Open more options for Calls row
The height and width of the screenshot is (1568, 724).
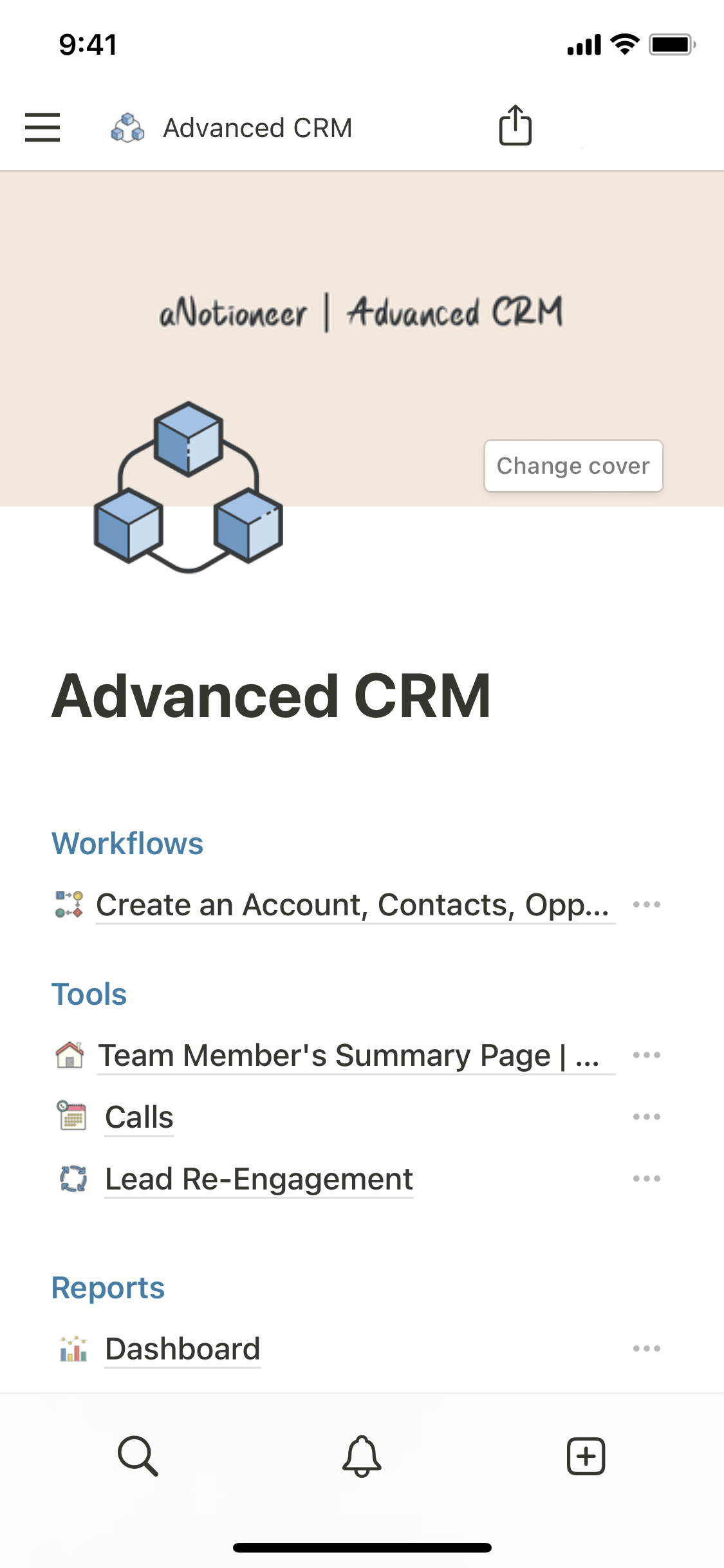pos(646,1117)
